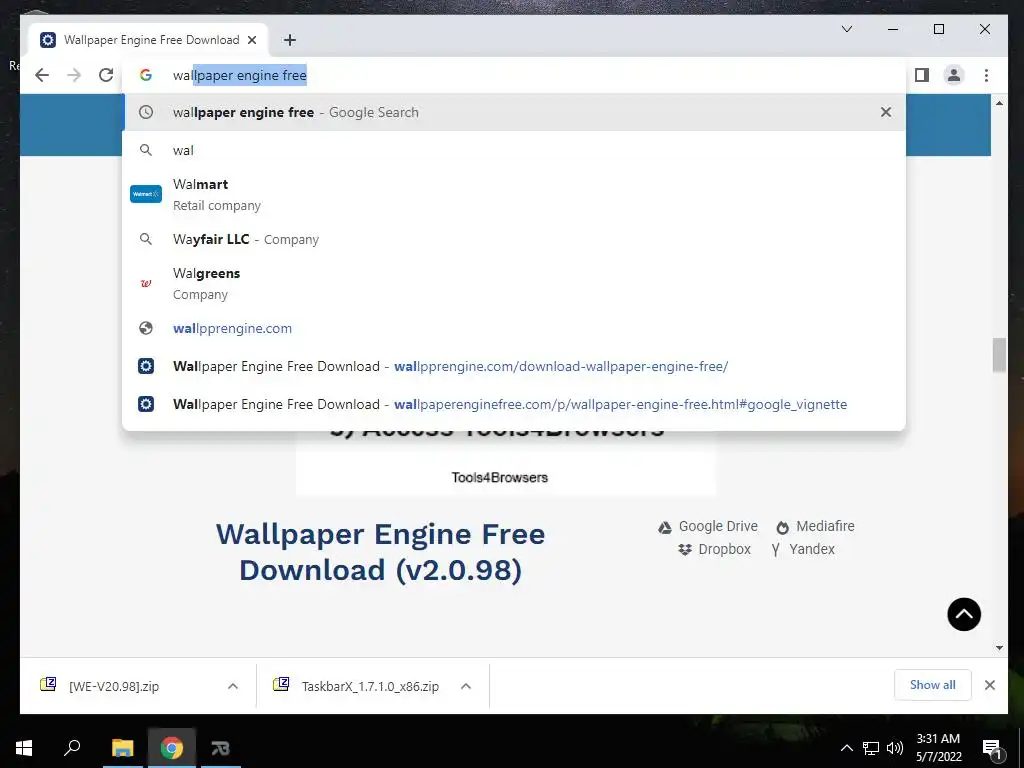Click the red Walgreens logo icon
Image resolution: width=1024 pixels, height=768 pixels.
click(x=146, y=283)
